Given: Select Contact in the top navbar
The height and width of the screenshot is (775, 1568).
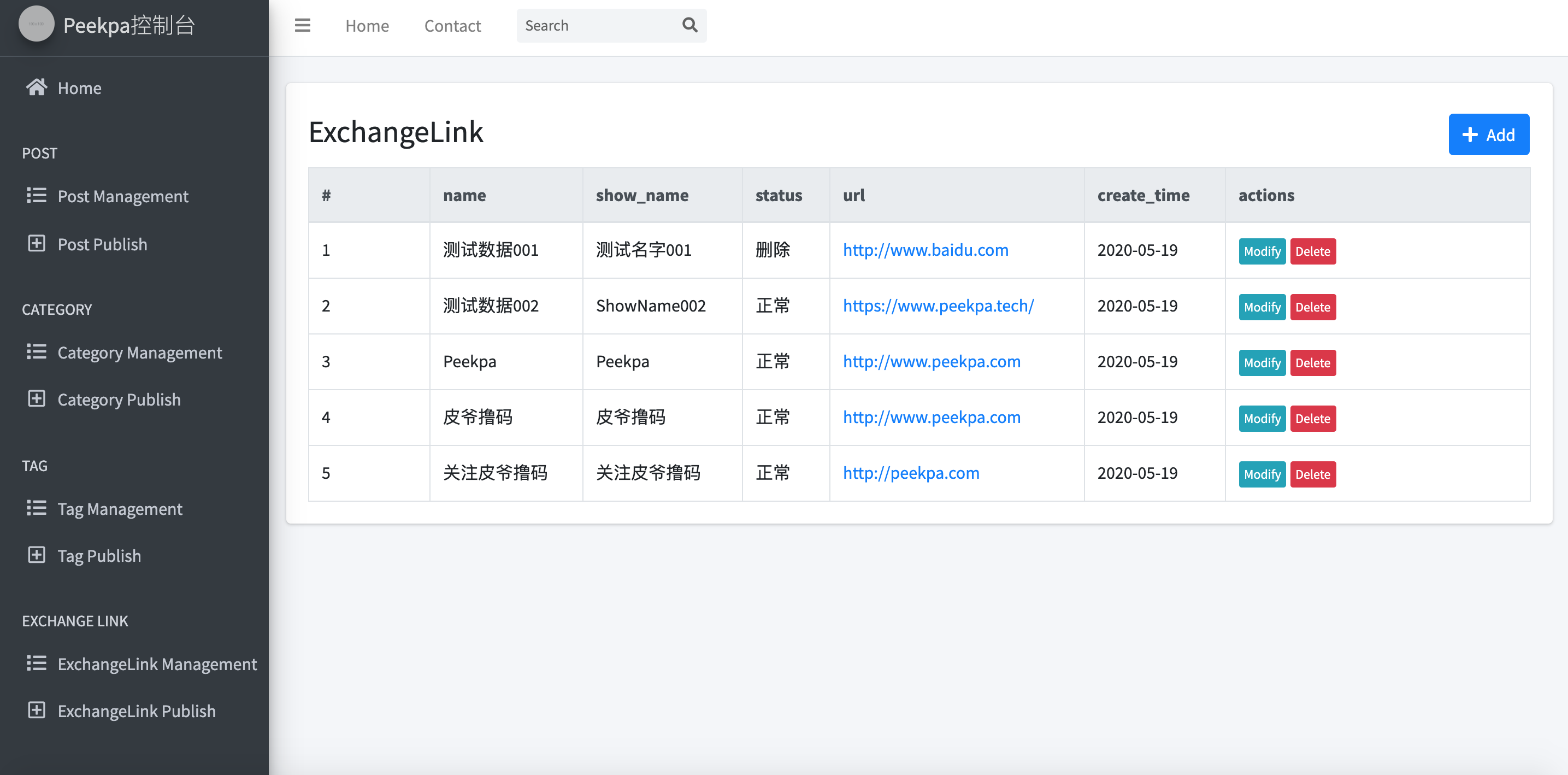Looking at the screenshot, I should pos(452,26).
